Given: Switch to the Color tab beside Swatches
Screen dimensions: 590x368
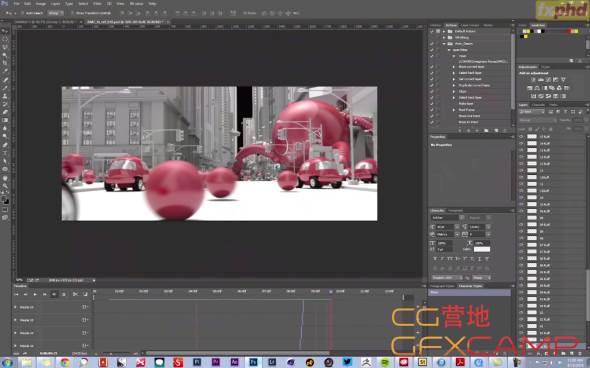Looking at the screenshot, I should pyautogui.click(x=523, y=25).
